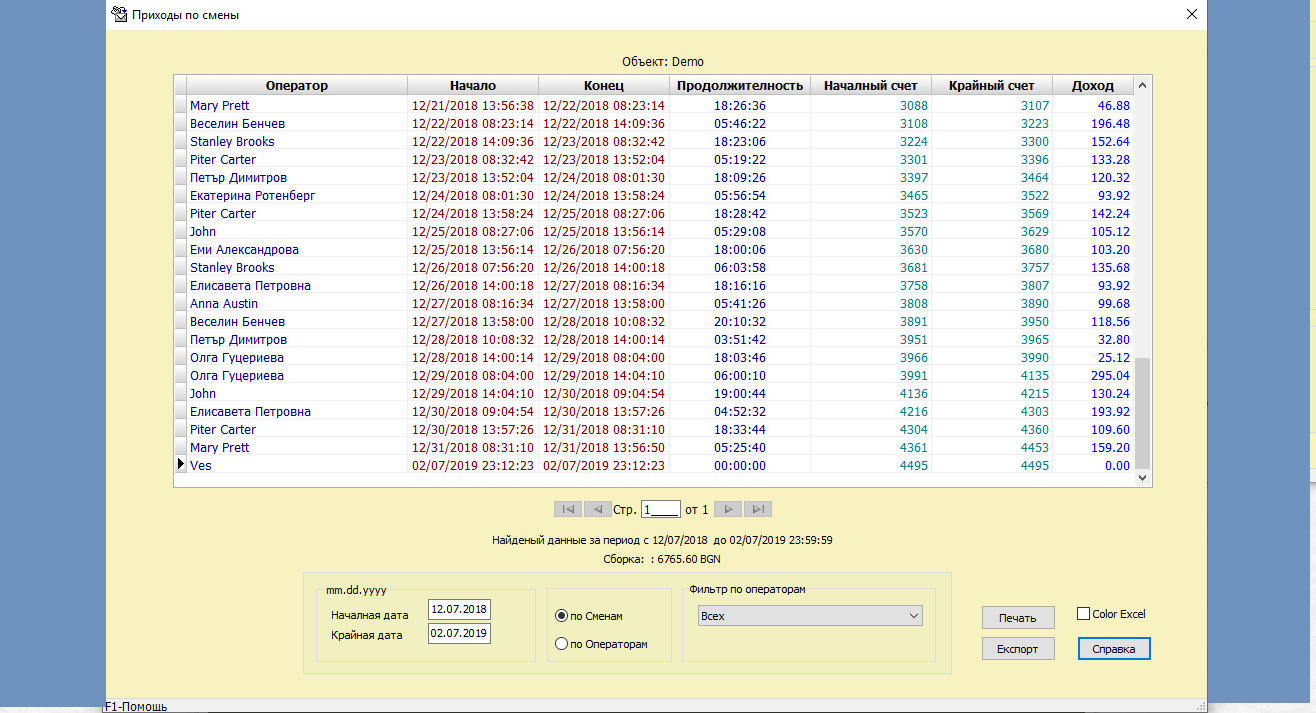This screenshot has height=713, width=1316.
Task: Enable the Color Excel checkbox
Action: coord(1084,614)
